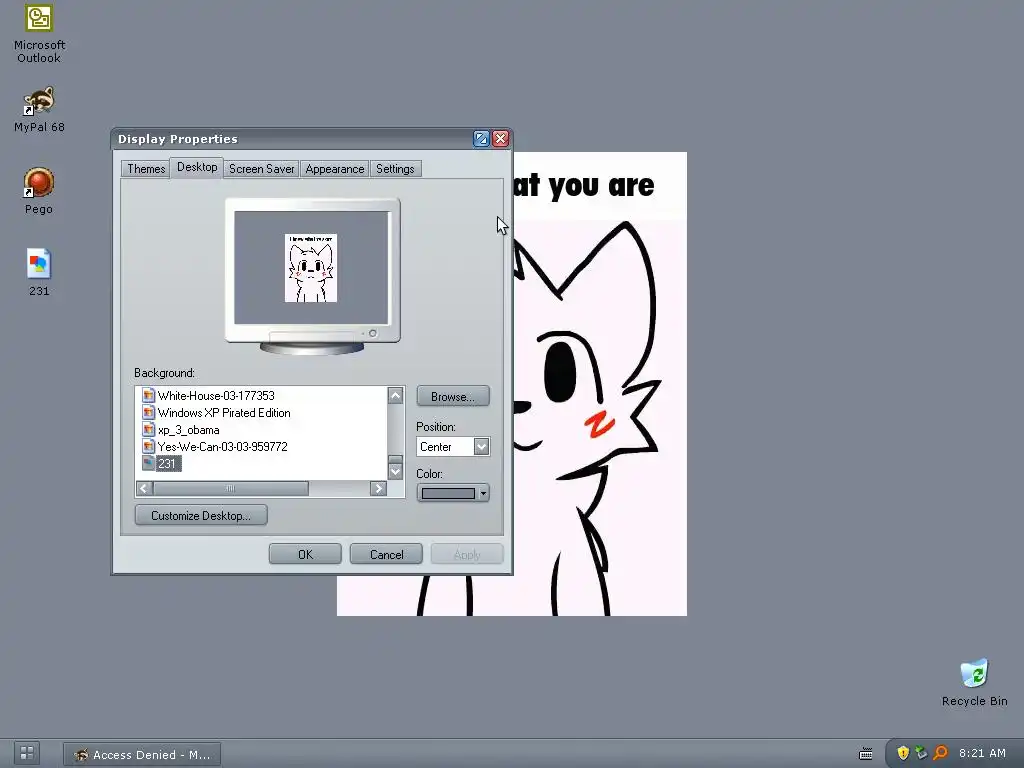Click the Windows XP Pirated Edition file icon
Image resolution: width=1024 pixels, height=768 pixels.
tap(148, 413)
